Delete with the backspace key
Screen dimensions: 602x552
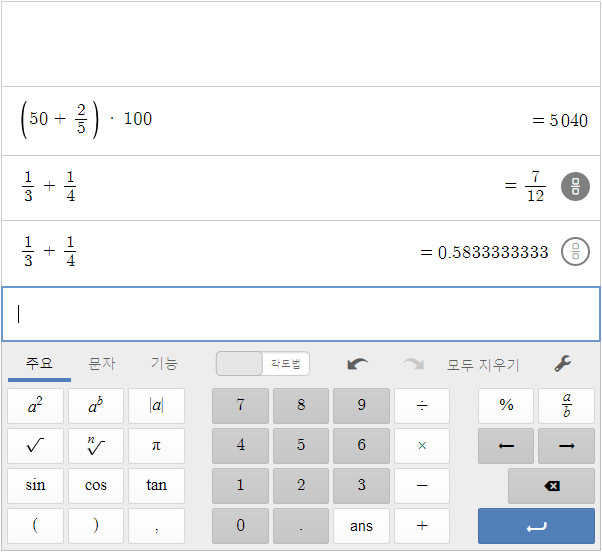click(x=551, y=486)
